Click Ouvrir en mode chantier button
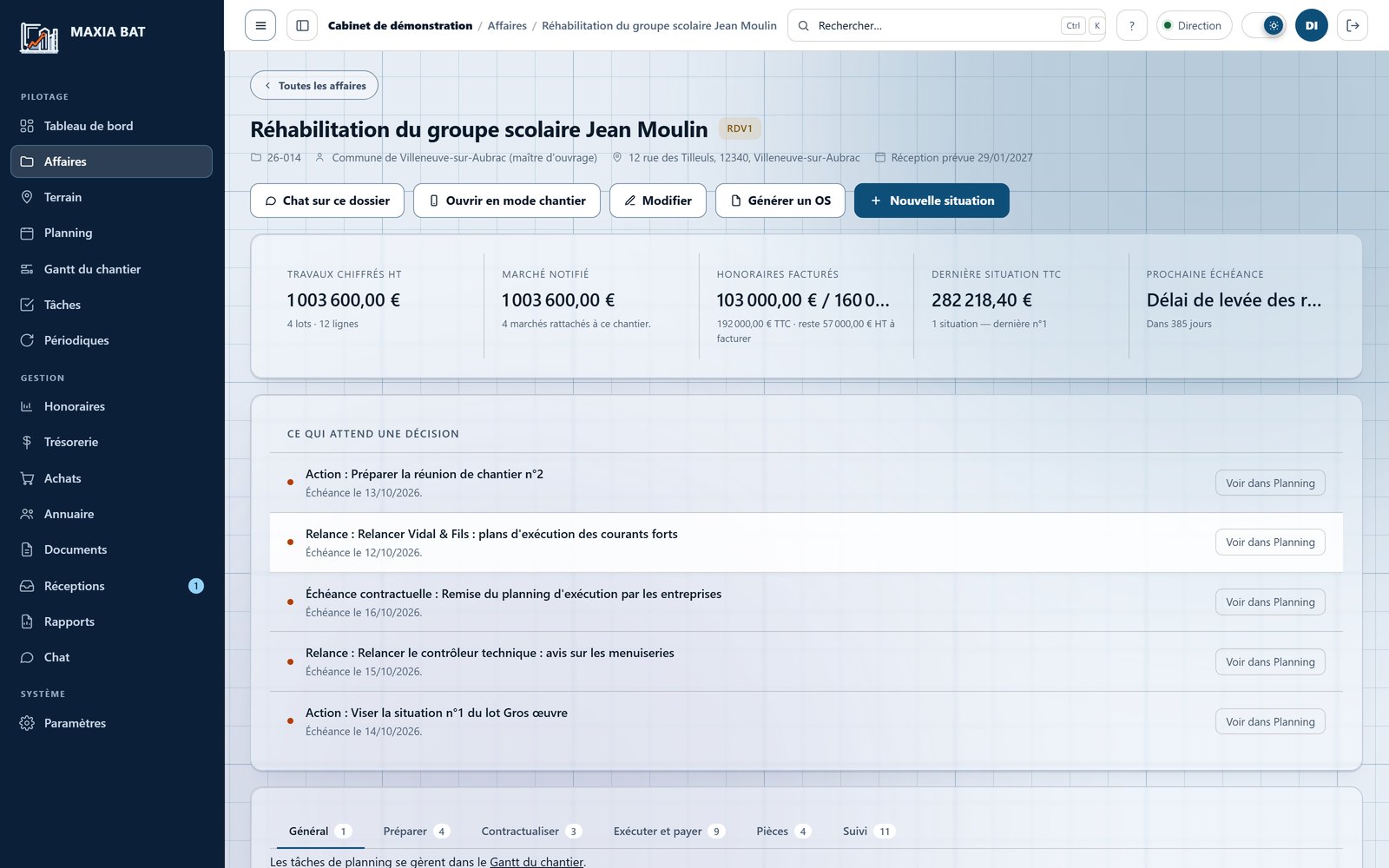Screen dimensions: 1389x868 coord(507,201)
